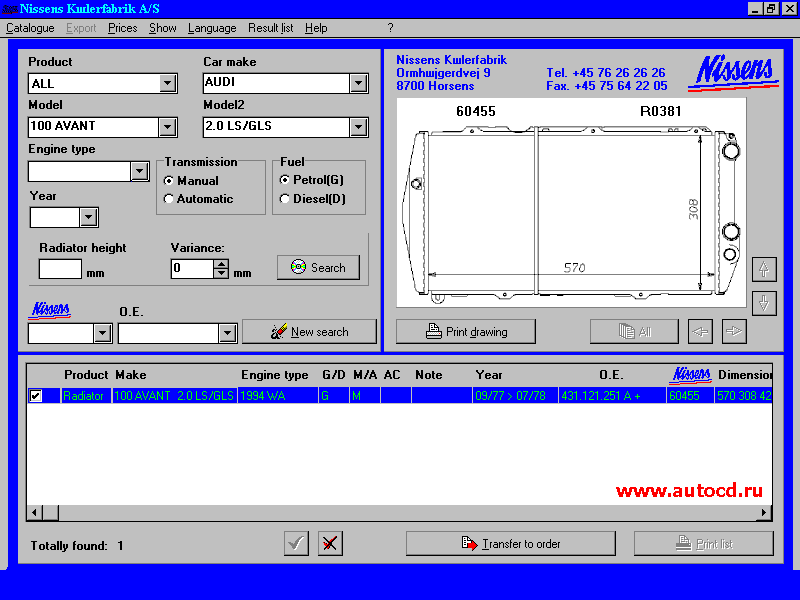
Task: Click the Nissens logo in the header
Action: pyautogui.click(x=734, y=72)
